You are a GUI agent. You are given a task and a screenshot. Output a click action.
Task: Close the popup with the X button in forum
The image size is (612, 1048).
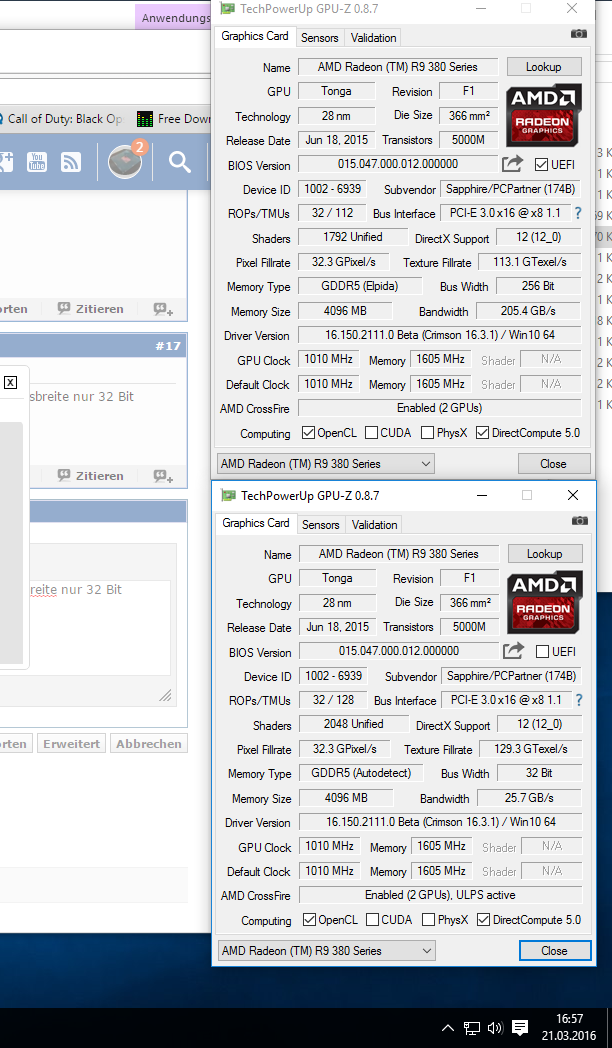10,383
